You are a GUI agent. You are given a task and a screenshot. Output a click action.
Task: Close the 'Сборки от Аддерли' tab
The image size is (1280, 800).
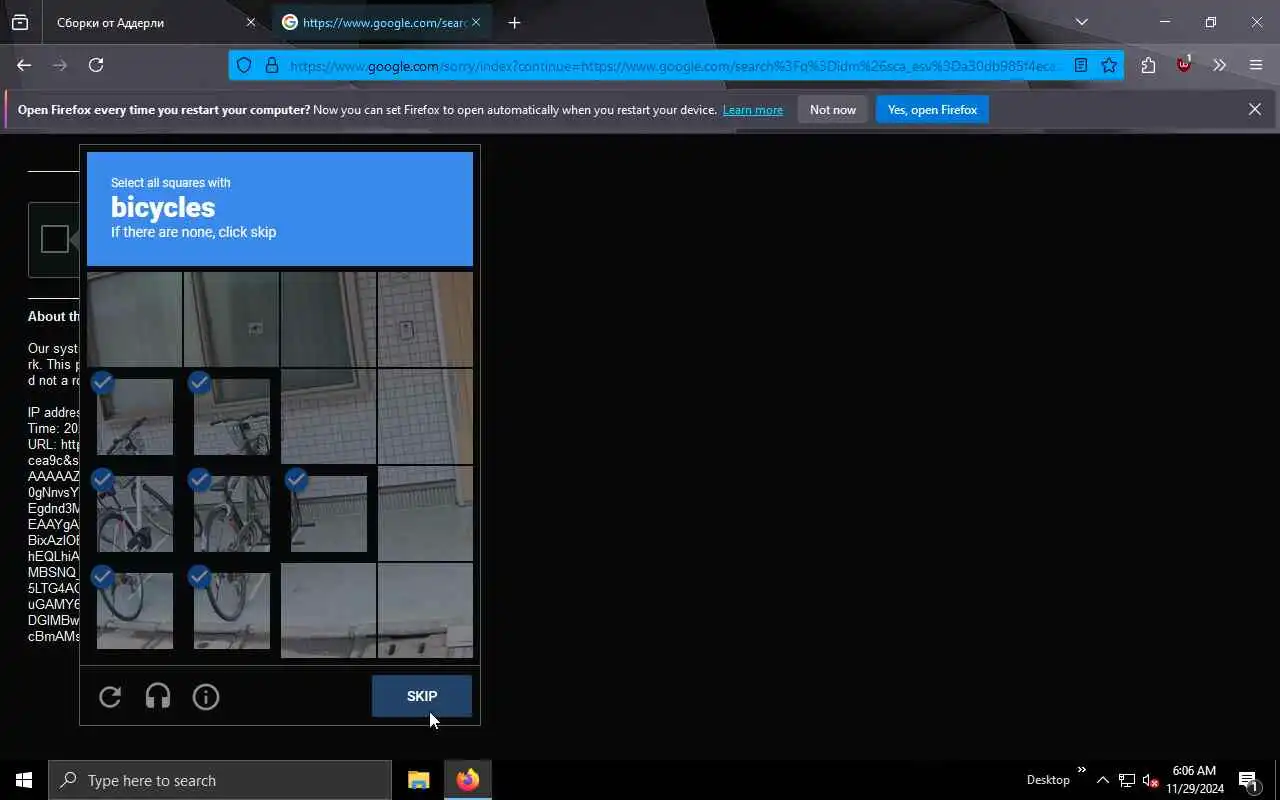pos(251,22)
